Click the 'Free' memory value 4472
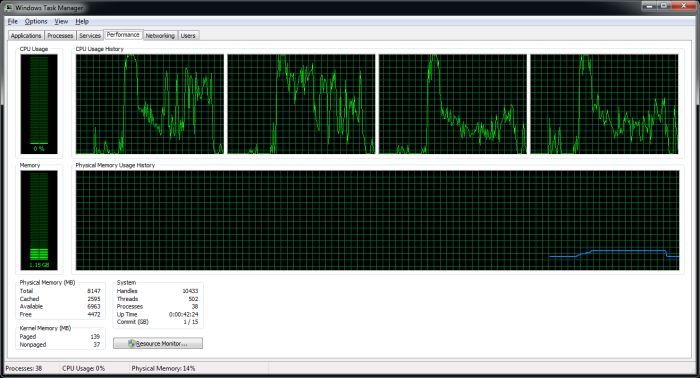Screen dimensions: 700x378 tap(94, 315)
